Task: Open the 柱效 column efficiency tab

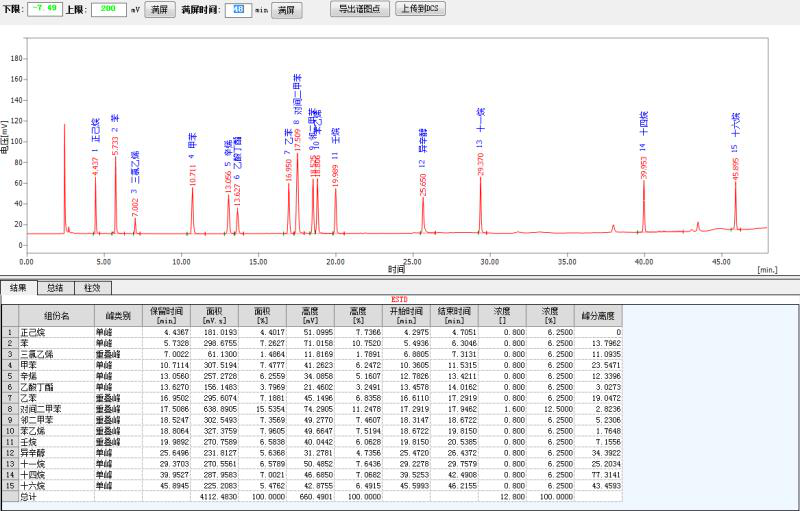Action: (x=92, y=288)
